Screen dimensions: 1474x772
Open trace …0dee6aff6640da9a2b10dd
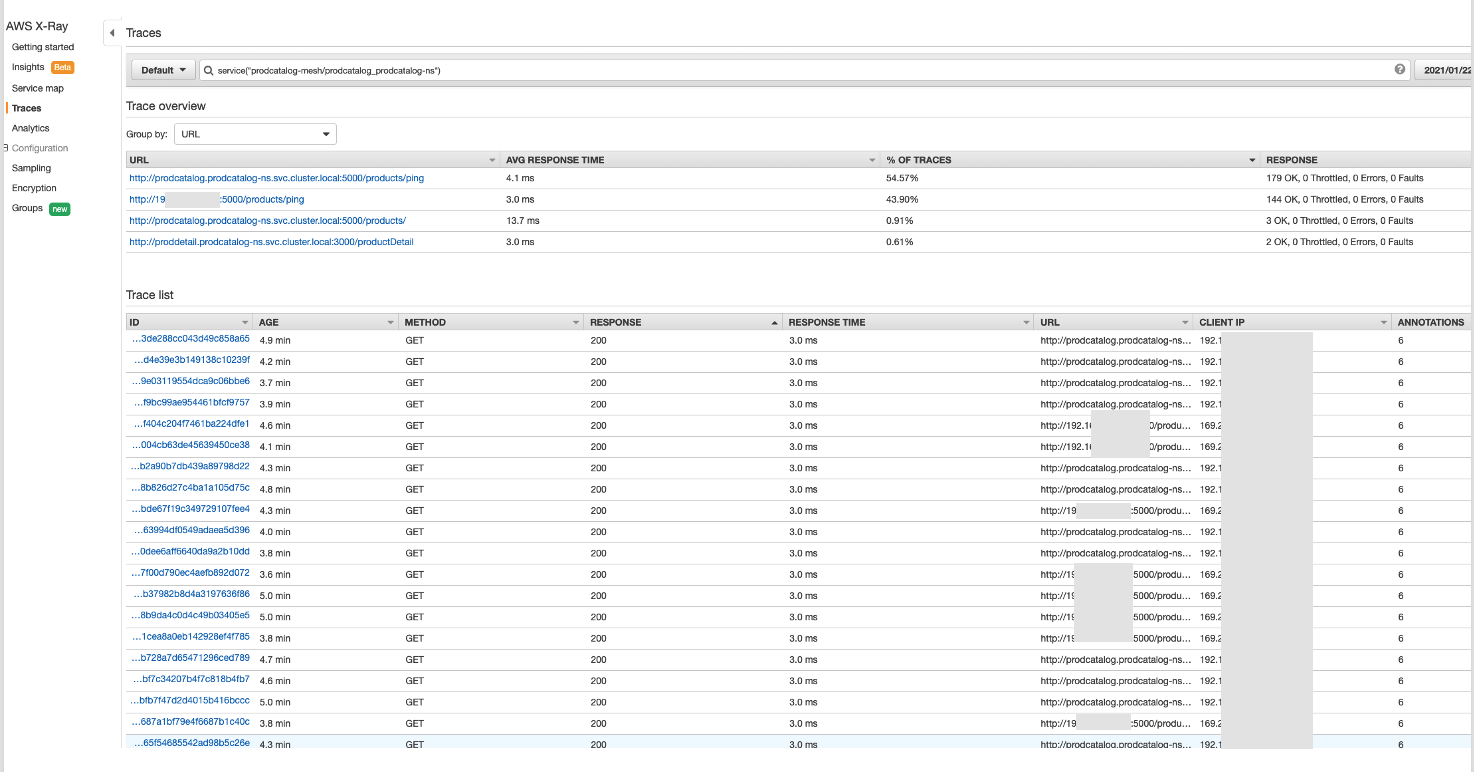pos(191,551)
